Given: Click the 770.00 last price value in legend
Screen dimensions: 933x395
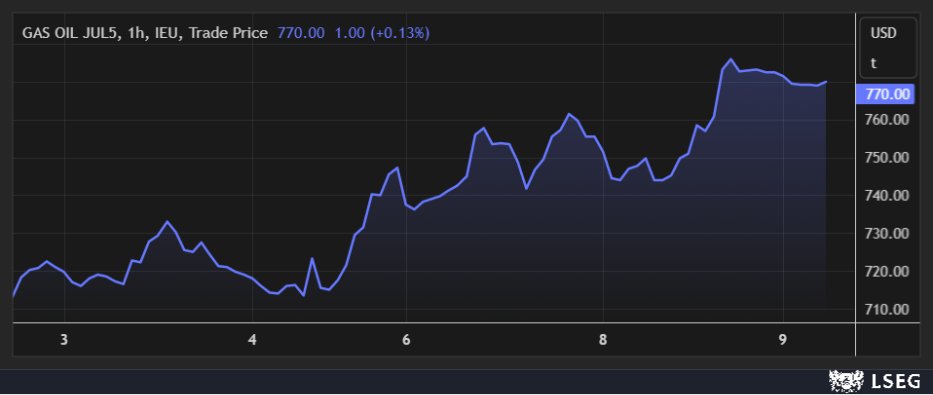Looking at the screenshot, I should coord(301,33).
